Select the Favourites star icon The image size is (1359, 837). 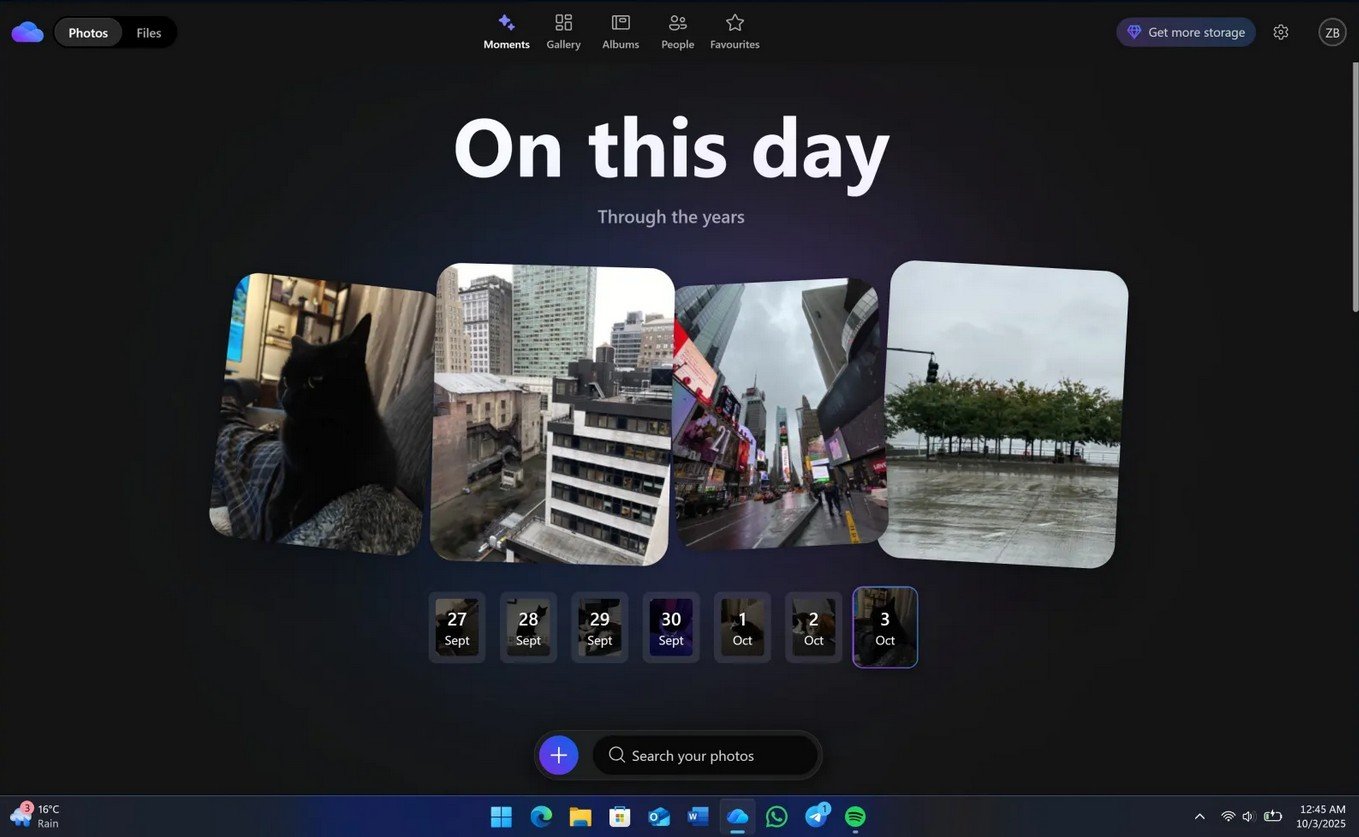[734, 22]
